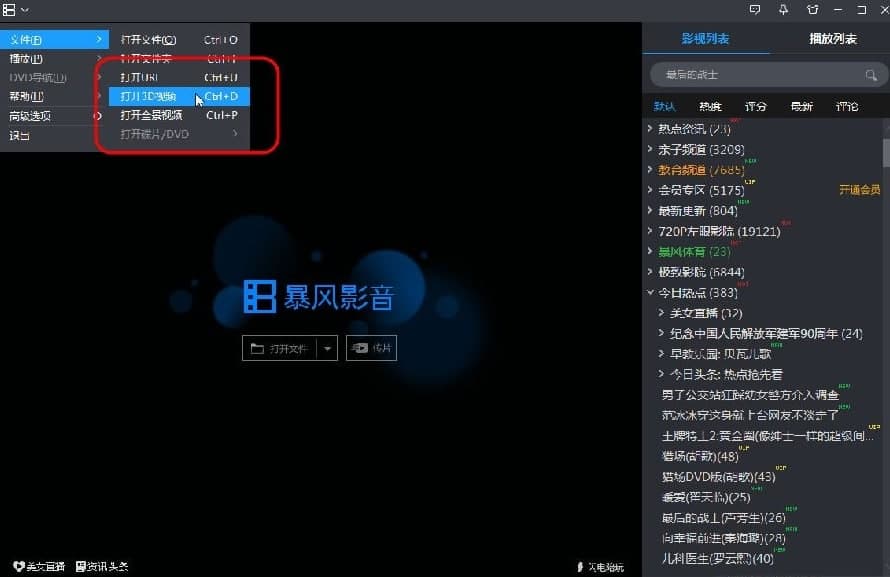Switch to 播放列表 tab
The image size is (890, 577).
pyautogui.click(x=833, y=39)
